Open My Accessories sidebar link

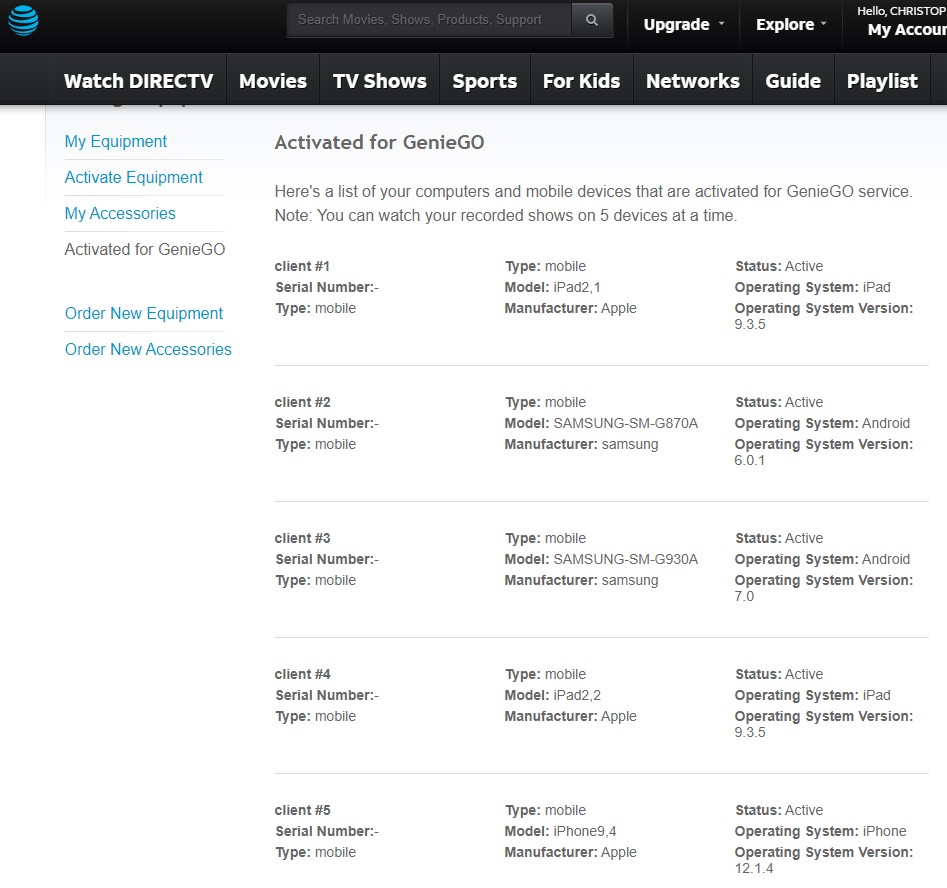pos(120,213)
